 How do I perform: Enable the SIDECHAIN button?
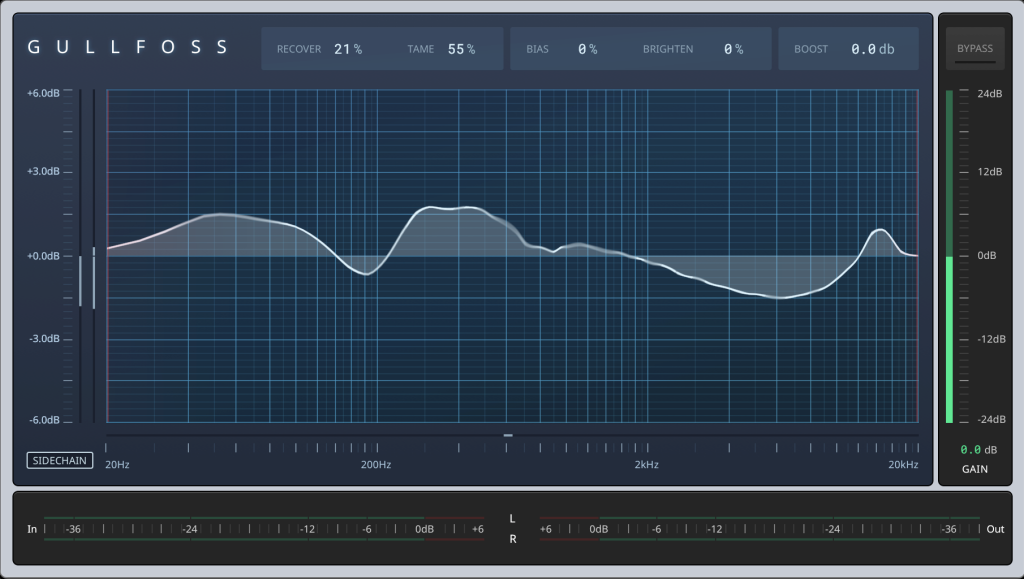(x=60, y=460)
